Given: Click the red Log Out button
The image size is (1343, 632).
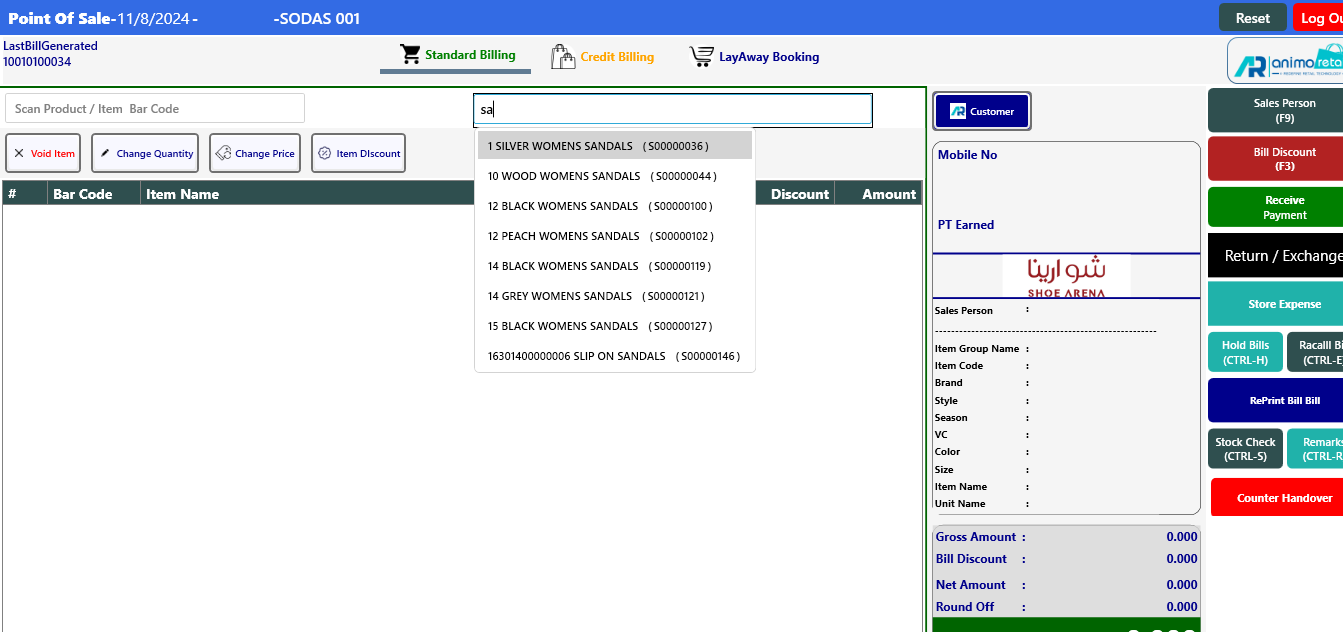Looking at the screenshot, I should coord(1317,18).
